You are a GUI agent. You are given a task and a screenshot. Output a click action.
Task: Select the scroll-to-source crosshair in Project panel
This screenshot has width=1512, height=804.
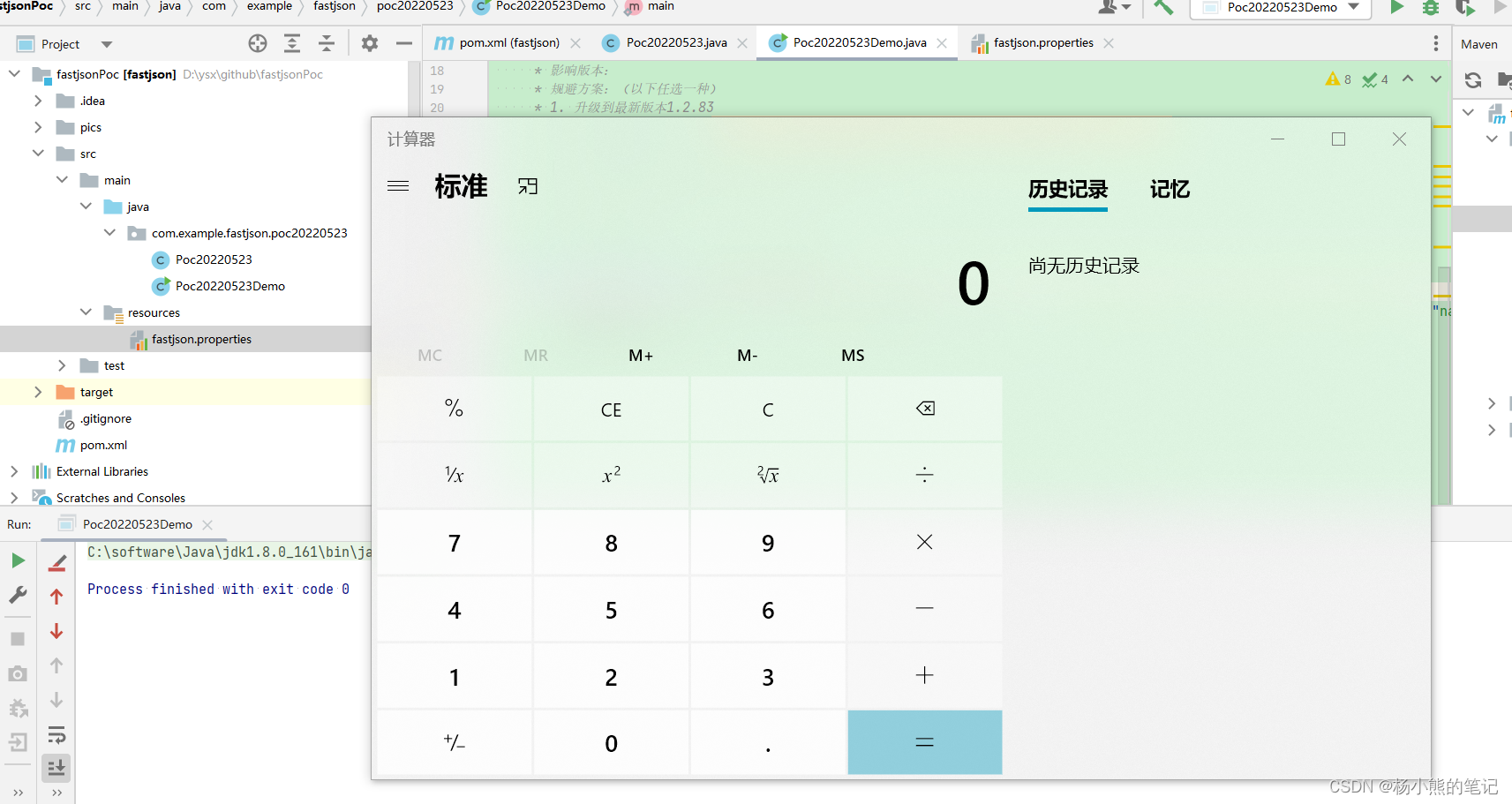point(257,43)
